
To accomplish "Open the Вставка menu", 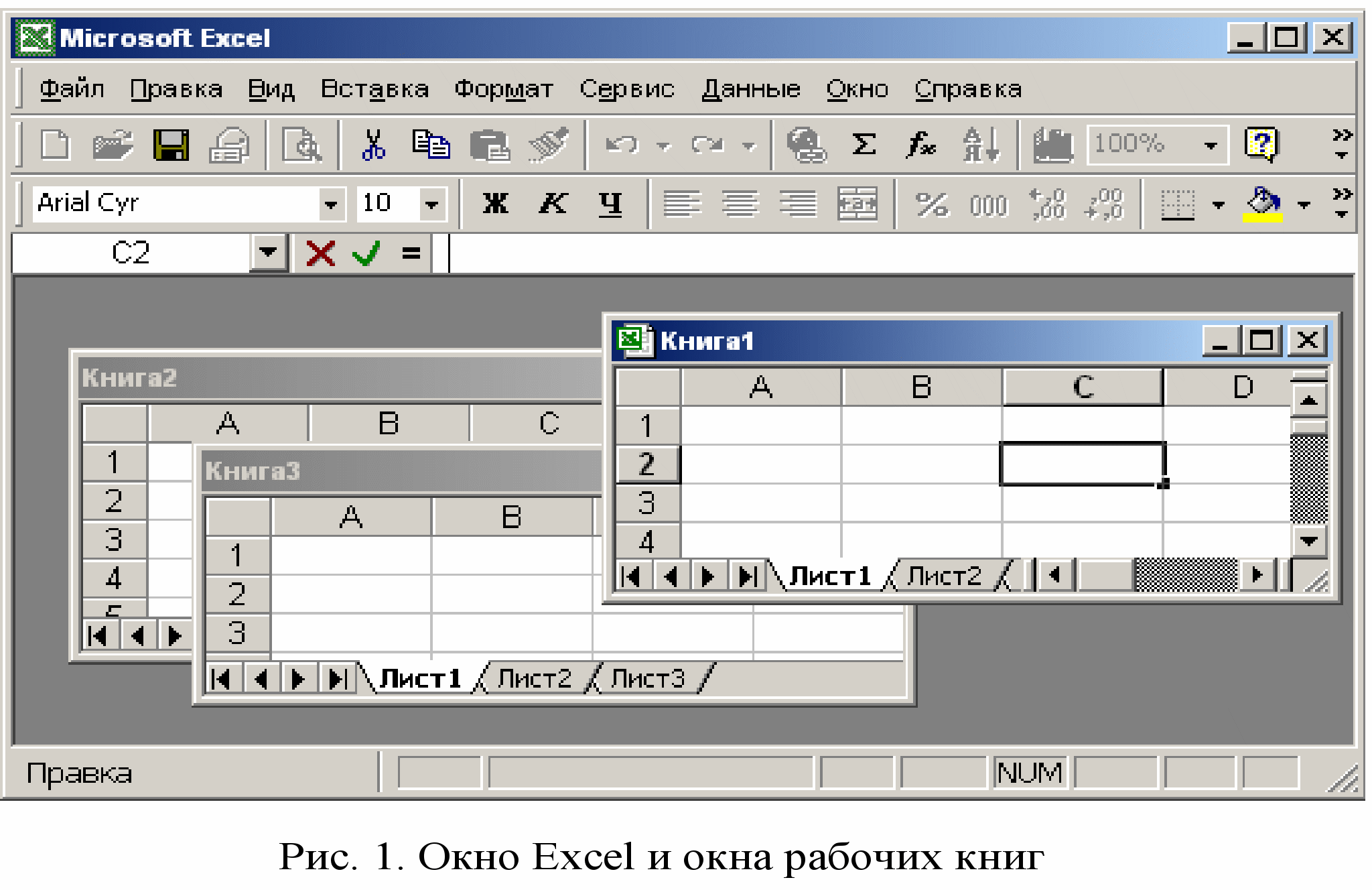I will click(374, 88).
